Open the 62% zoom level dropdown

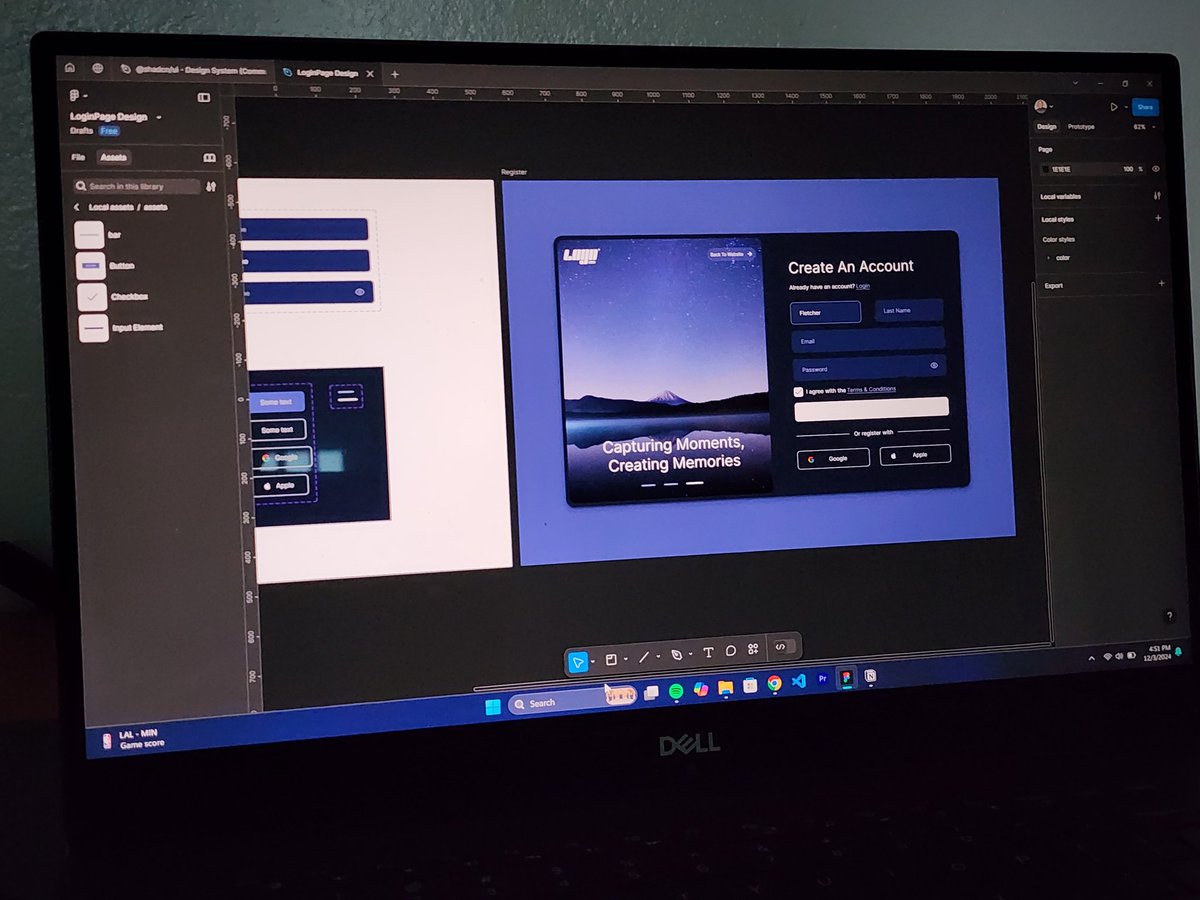click(x=1145, y=127)
